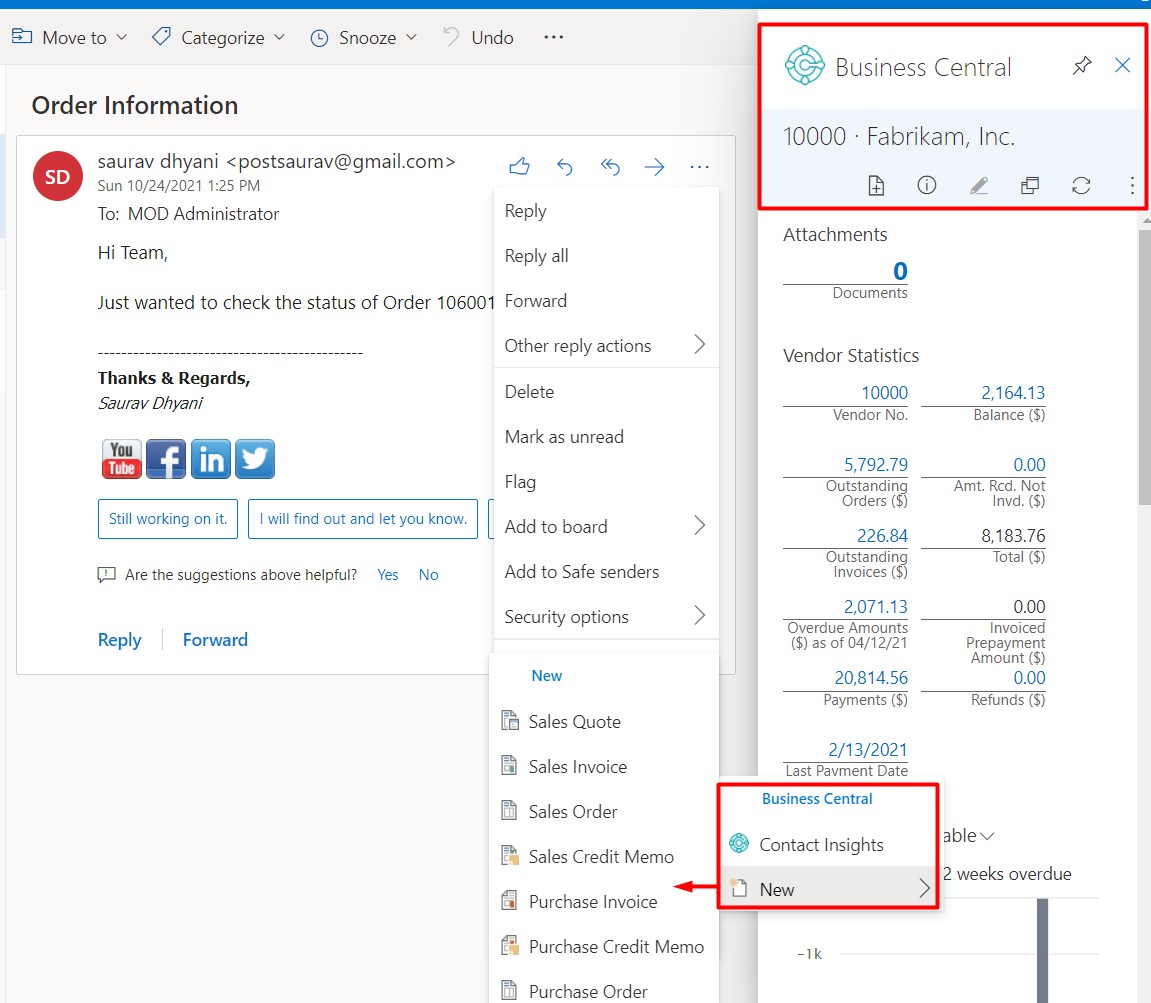Flag this email message

[520, 481]
